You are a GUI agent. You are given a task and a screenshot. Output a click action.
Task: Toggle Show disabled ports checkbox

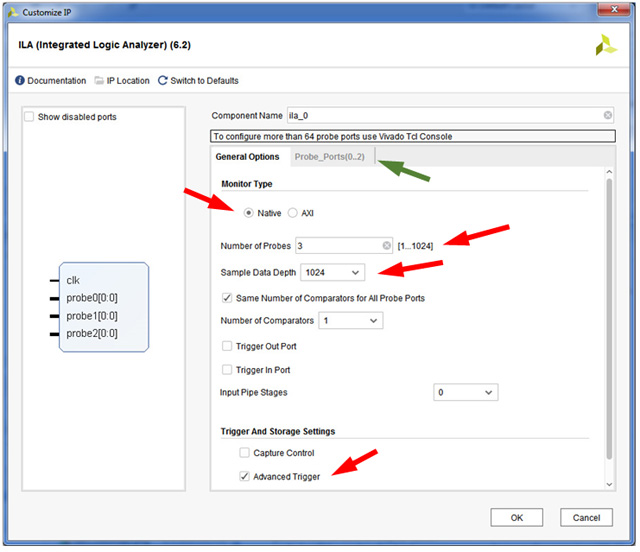tap(29, 117)
